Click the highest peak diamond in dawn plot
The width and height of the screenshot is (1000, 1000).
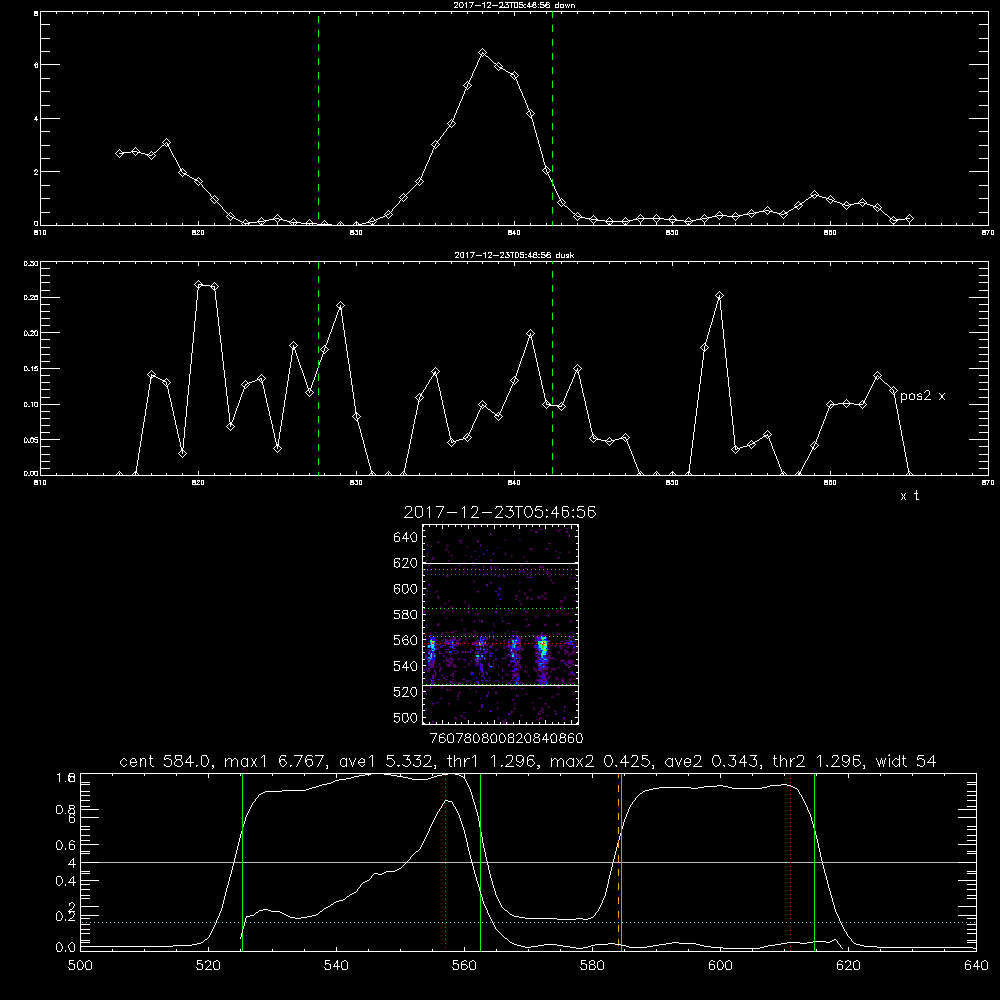click(483, 53)
